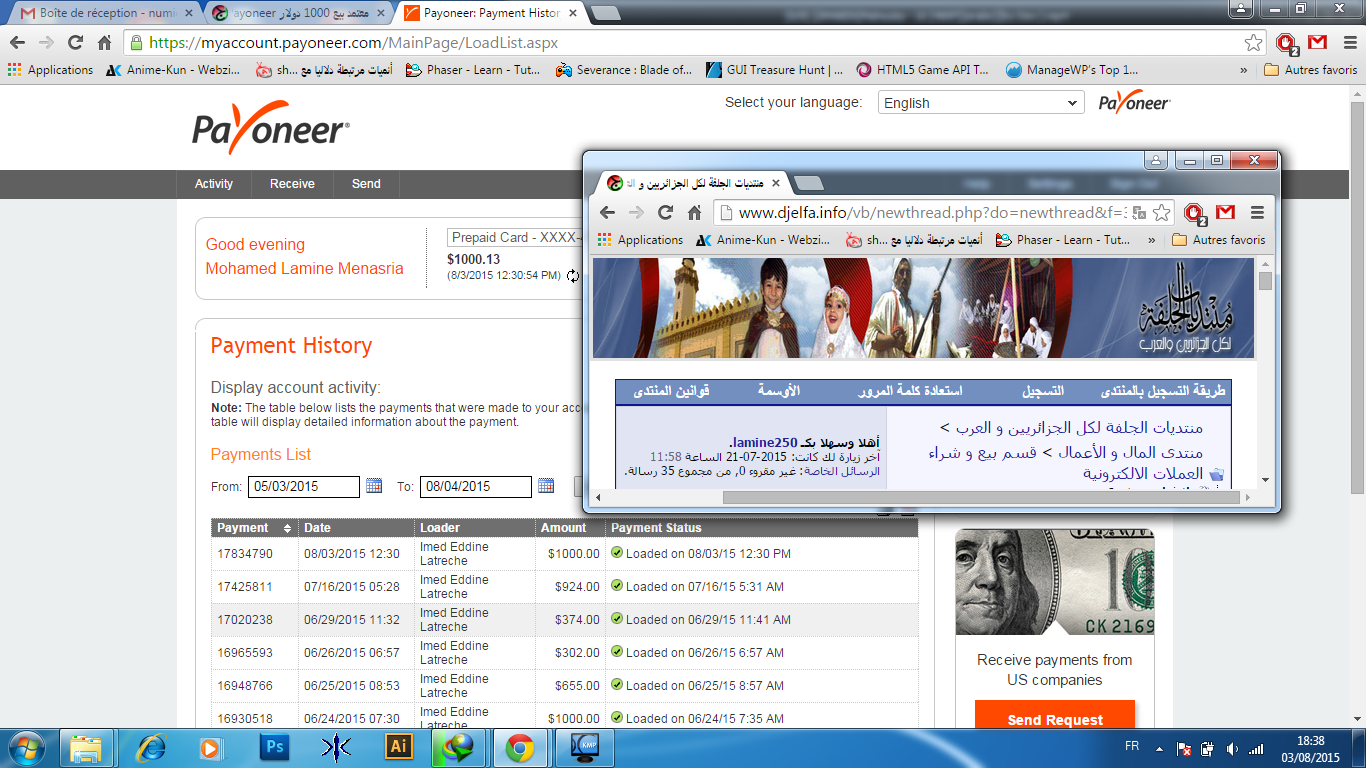The image size is (1366, 768).
Task: Open the Gmail extension icon in the main Chrome toolbar
Action: pos(1317,43)
